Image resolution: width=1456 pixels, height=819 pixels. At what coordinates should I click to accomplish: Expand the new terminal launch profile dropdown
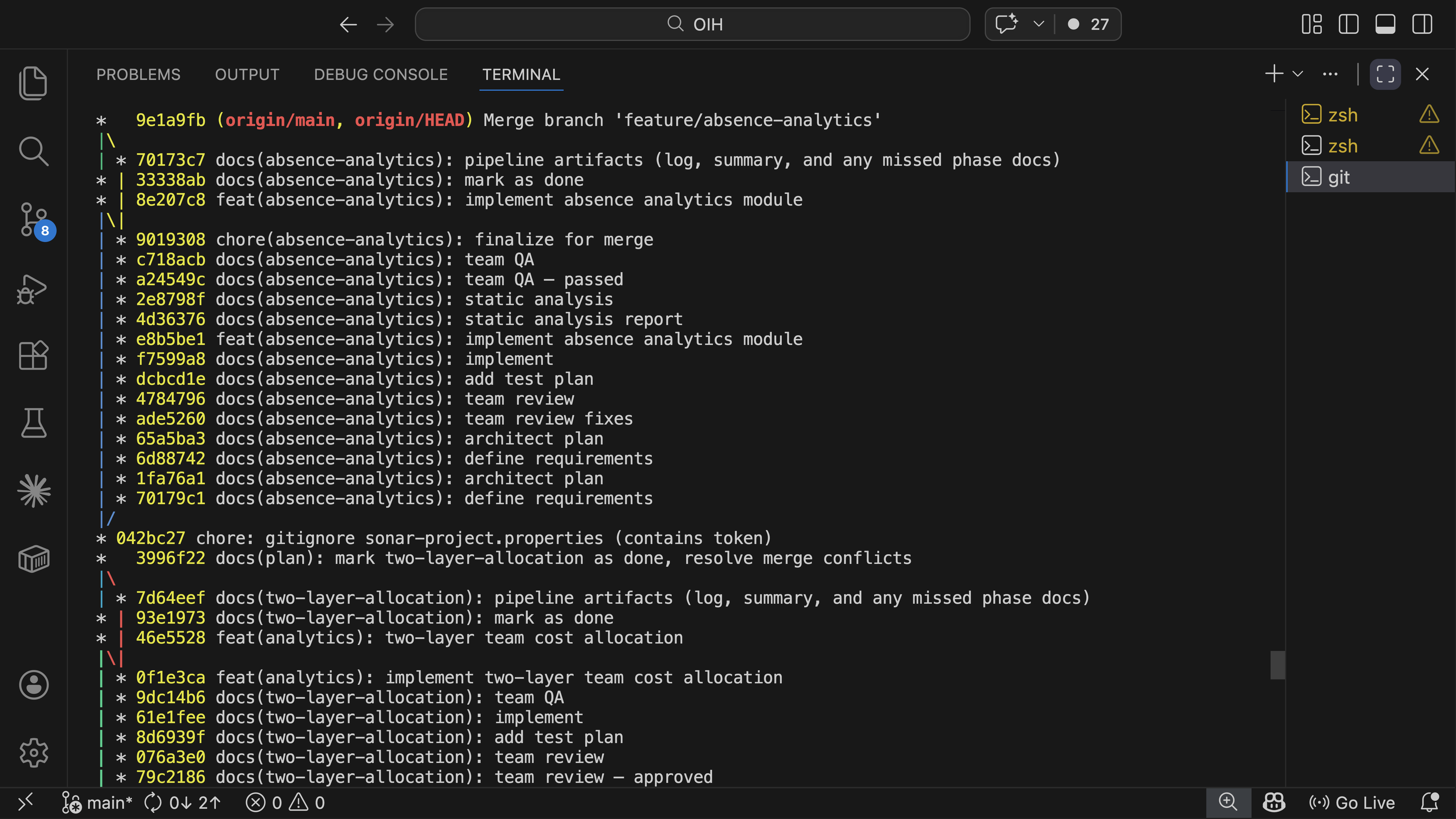pos(1298,74)
